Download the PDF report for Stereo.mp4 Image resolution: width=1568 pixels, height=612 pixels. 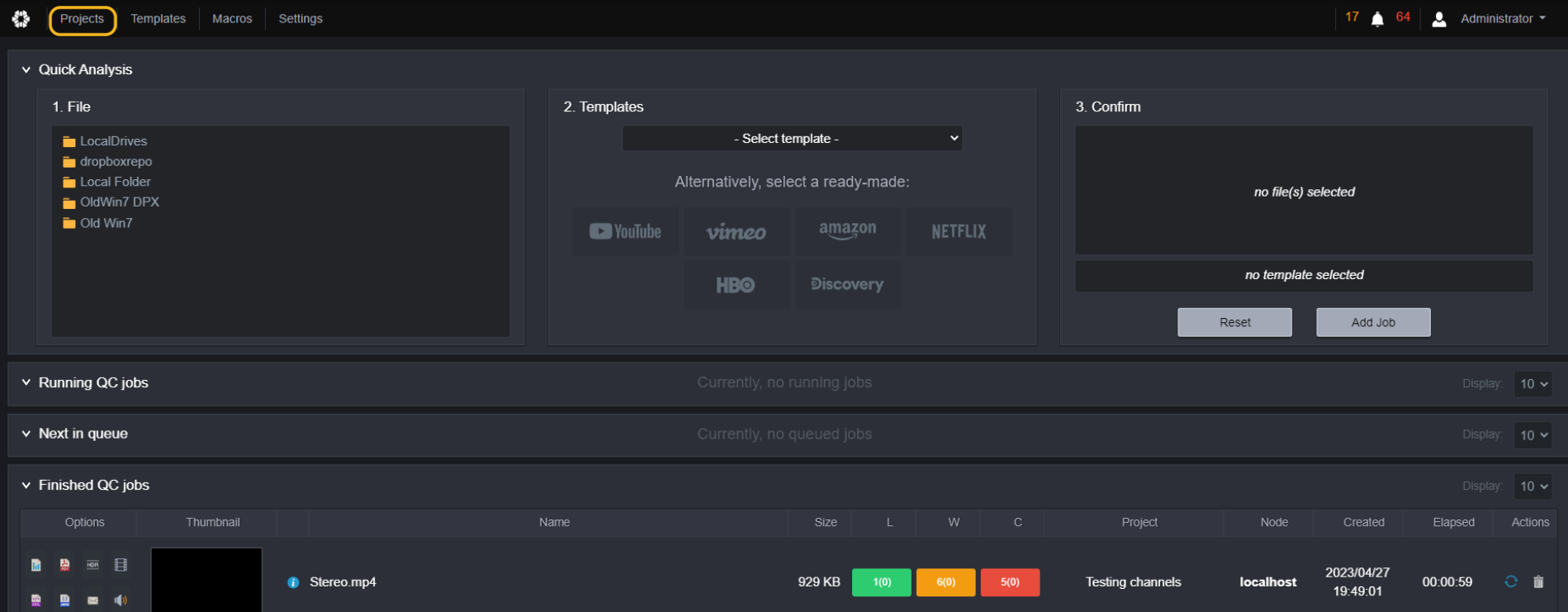click(64, 565)
